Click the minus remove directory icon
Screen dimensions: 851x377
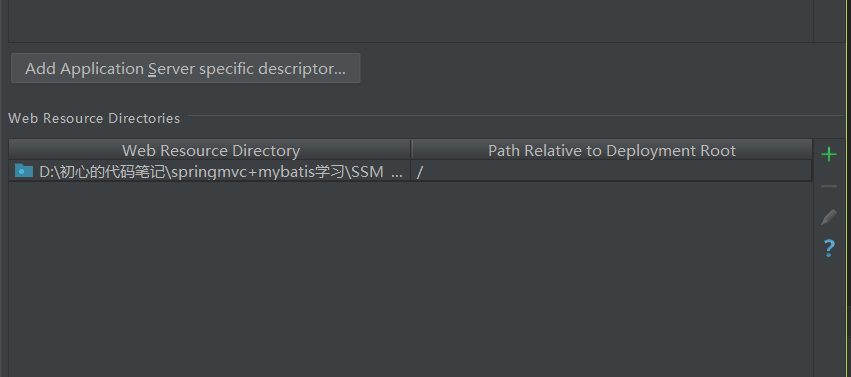click(829, 186)
